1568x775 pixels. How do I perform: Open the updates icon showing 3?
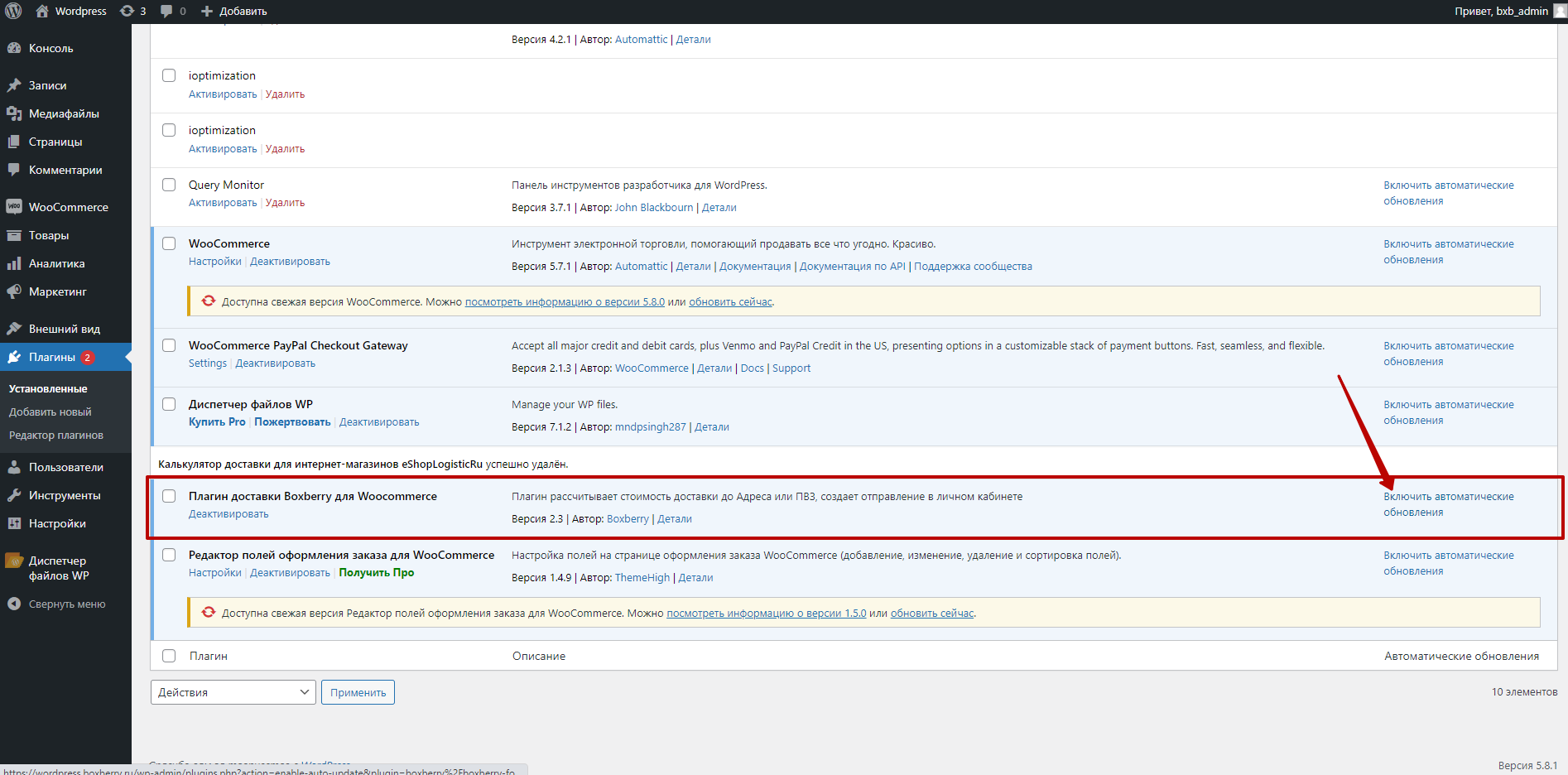coord(127,11)
